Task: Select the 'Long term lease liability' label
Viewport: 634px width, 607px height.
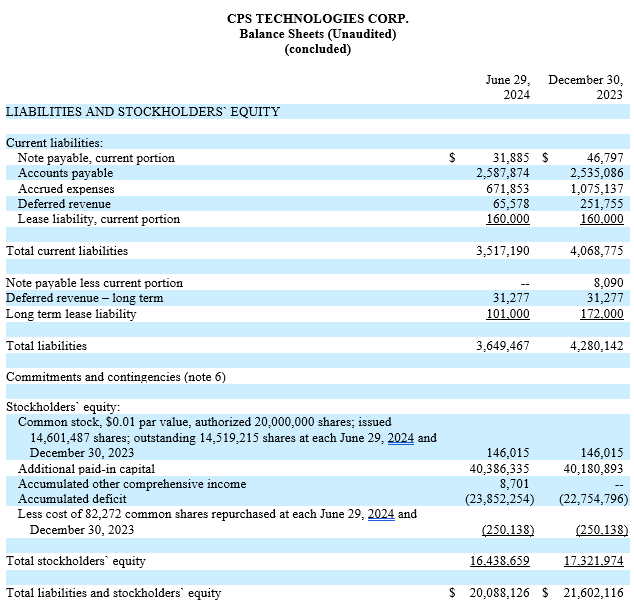Action: (x=71, y=314)
